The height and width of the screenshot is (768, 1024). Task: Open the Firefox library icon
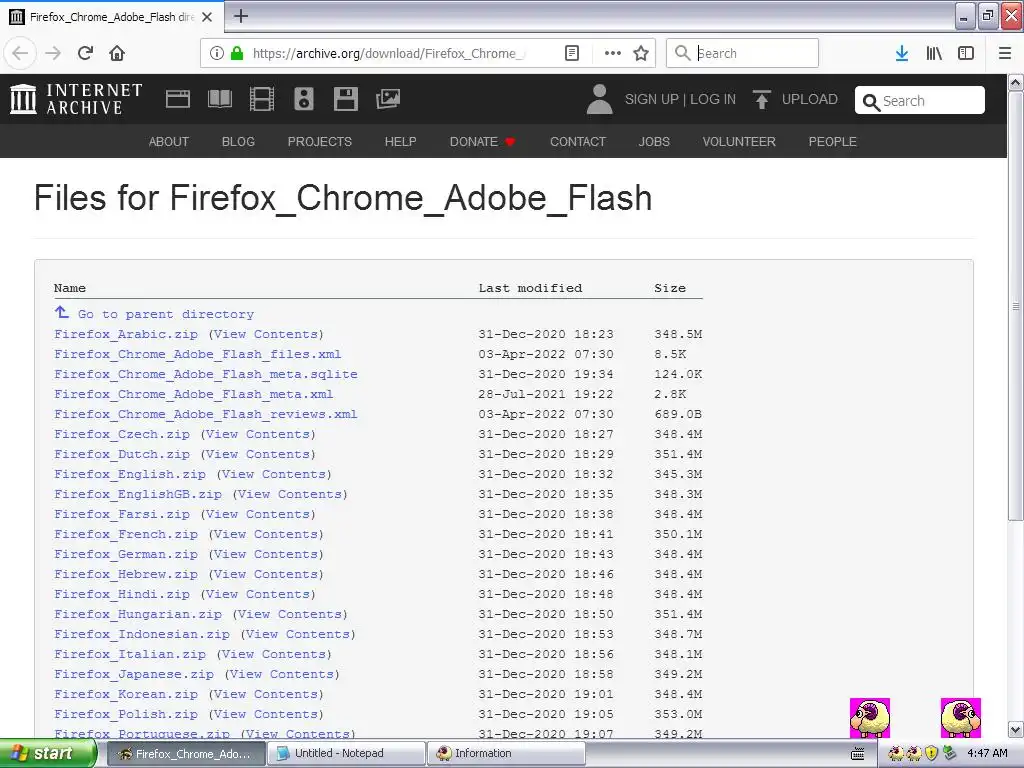click(x=934, y=53)
